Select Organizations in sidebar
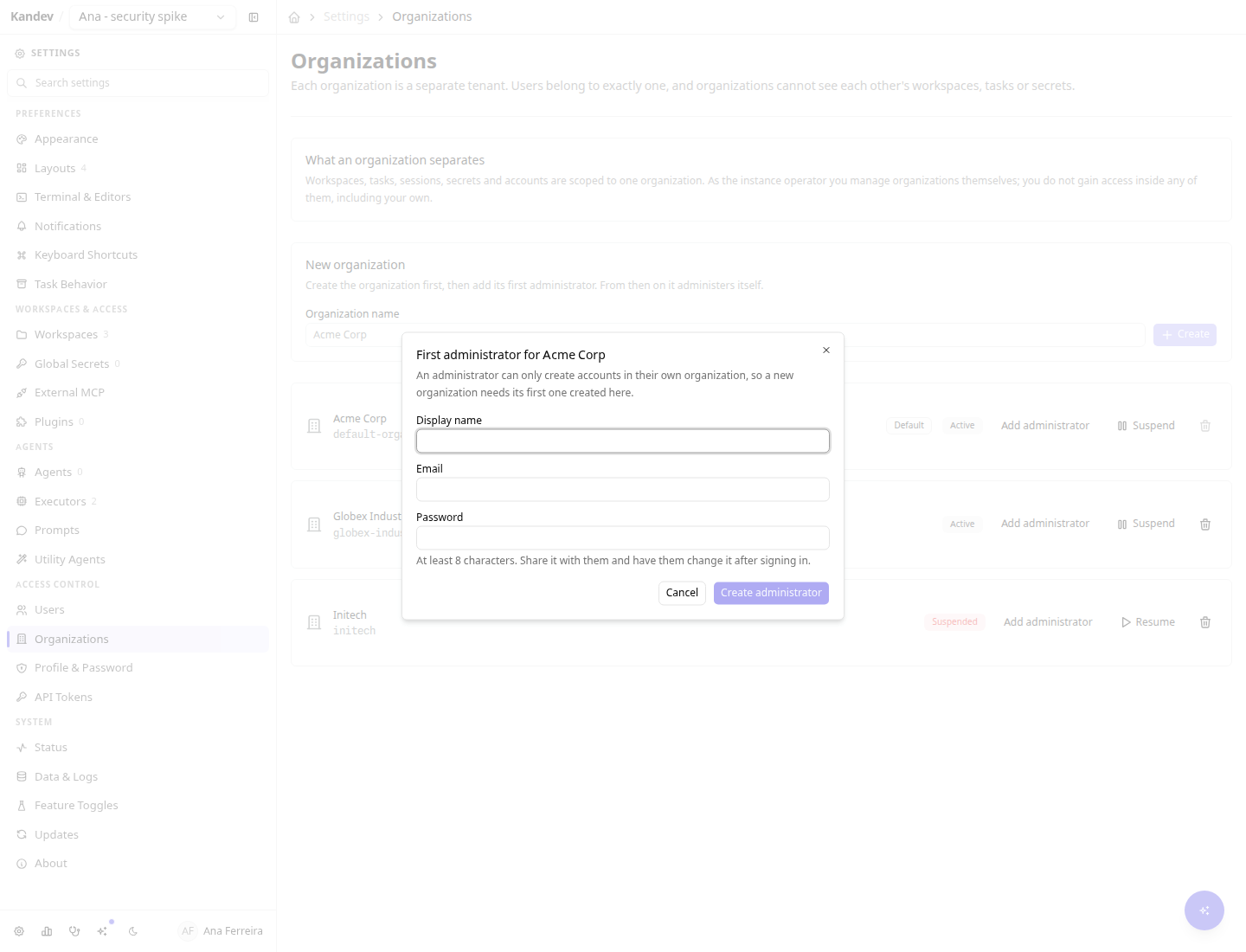The height and width of the screenshot is (952, 1246). point(138,640)
